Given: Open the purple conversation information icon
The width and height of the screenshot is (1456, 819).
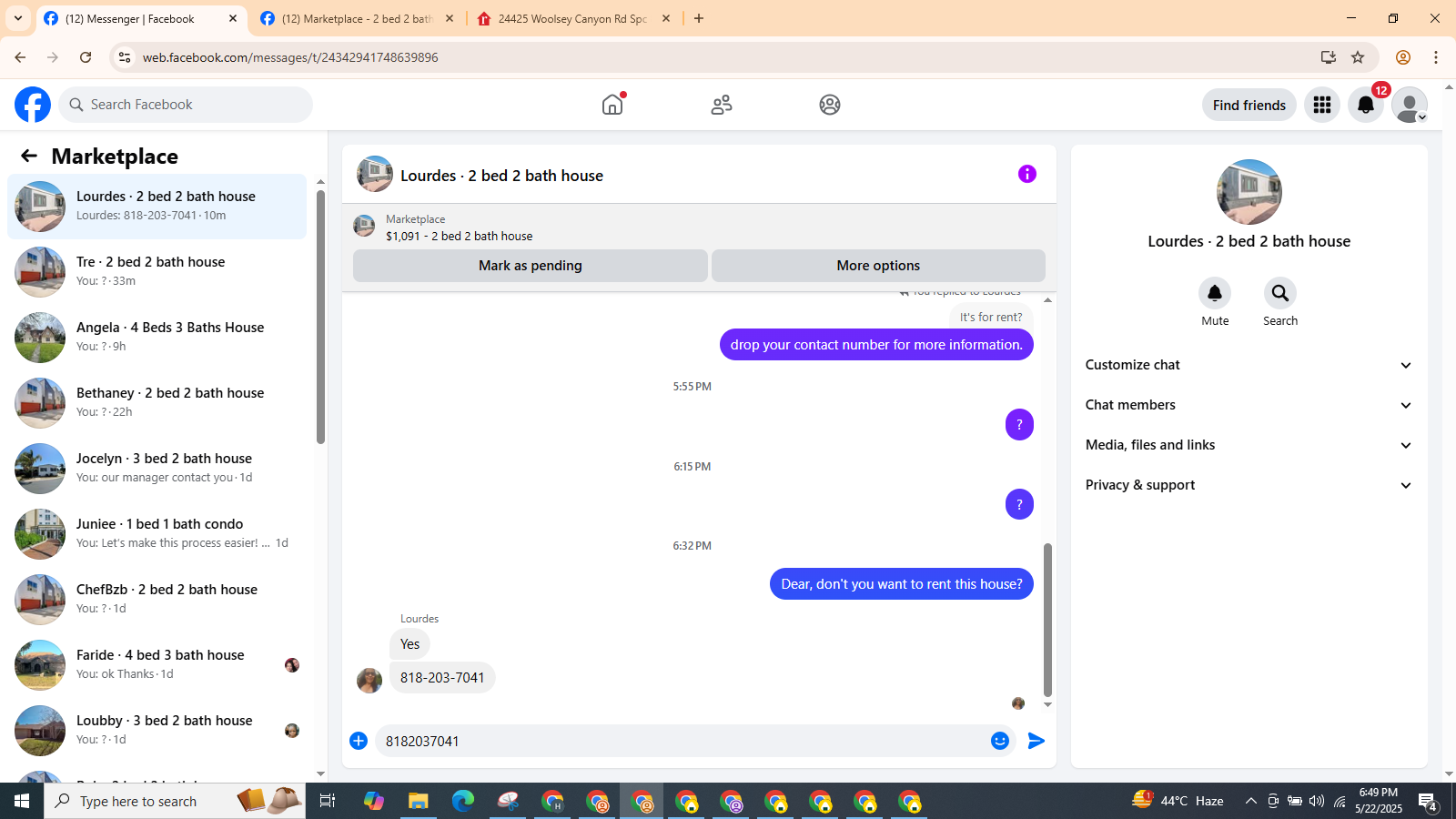Looking at the screenshot, I should [1027, 174].
